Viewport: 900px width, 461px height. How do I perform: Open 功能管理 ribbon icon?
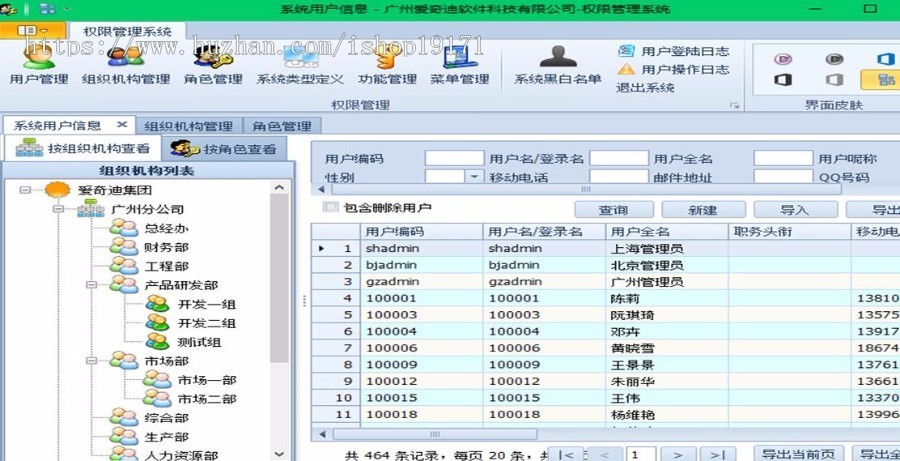387,64
